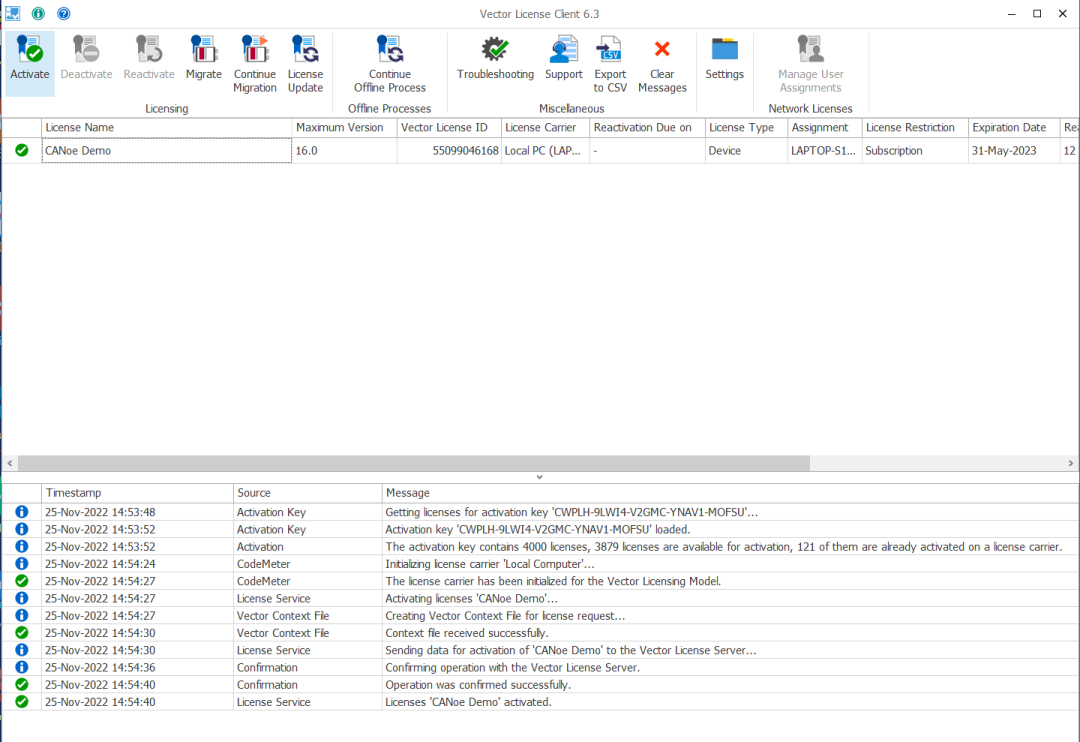Sort by the License Name column header
The width and height of the screenshot is (1080, 742).
pyautogui.click(x=167, y=127)
